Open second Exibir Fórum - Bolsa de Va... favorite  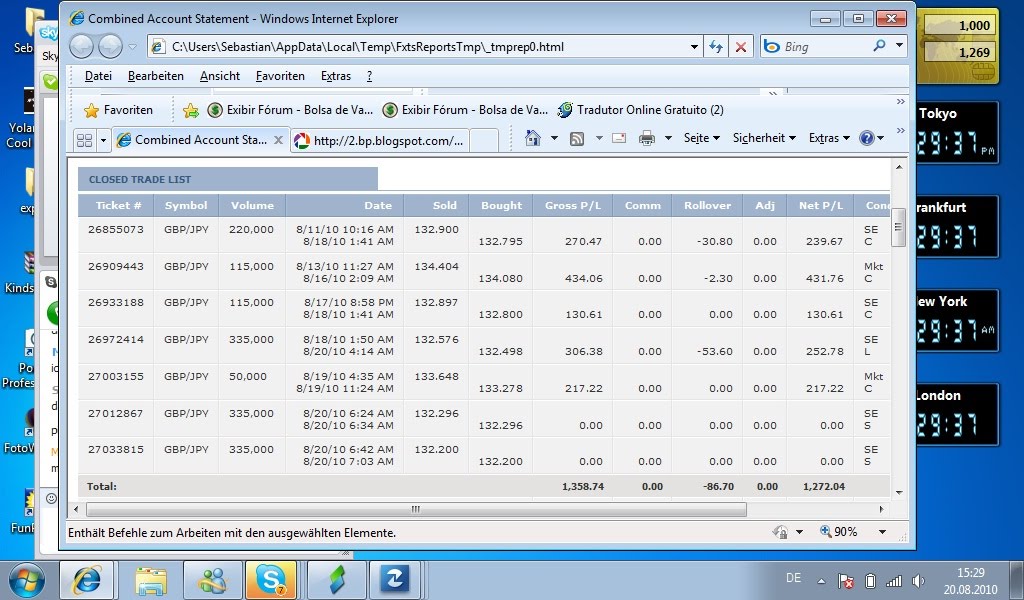click(x=465, y=110)
